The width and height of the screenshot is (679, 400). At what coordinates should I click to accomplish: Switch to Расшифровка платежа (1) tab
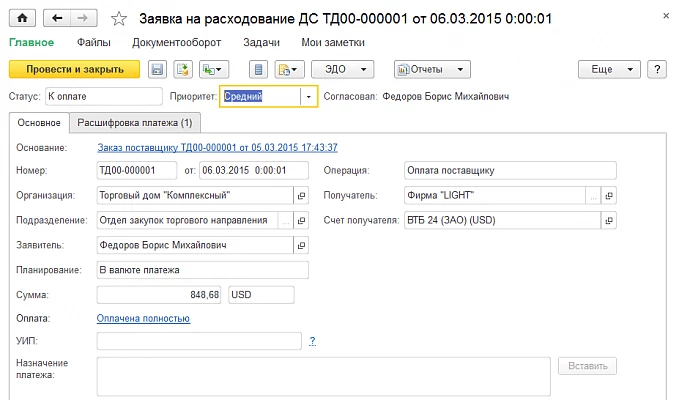point(135,123)
